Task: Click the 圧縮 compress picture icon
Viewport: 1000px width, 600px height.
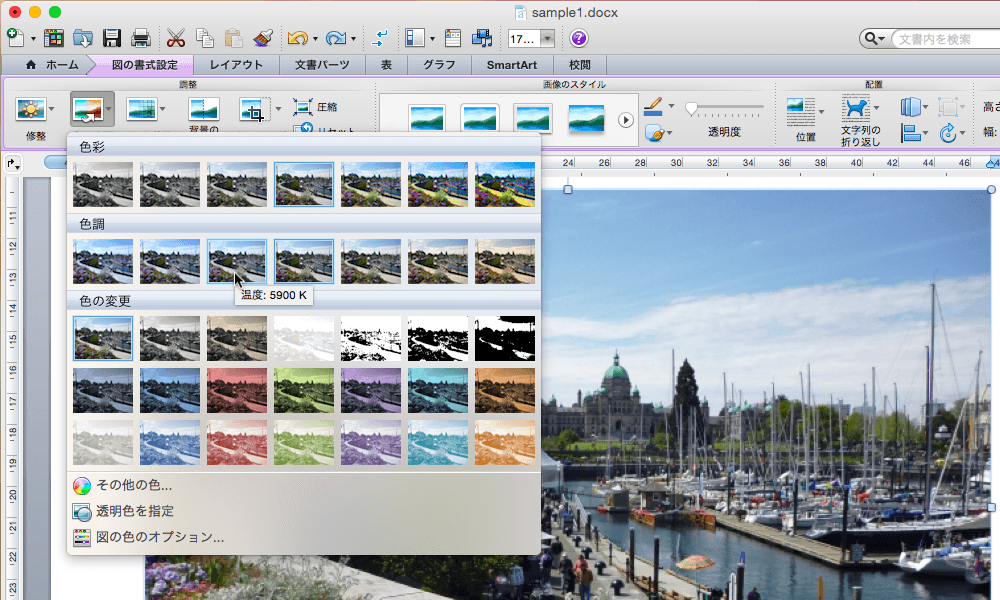Action: tap(303, 107)
